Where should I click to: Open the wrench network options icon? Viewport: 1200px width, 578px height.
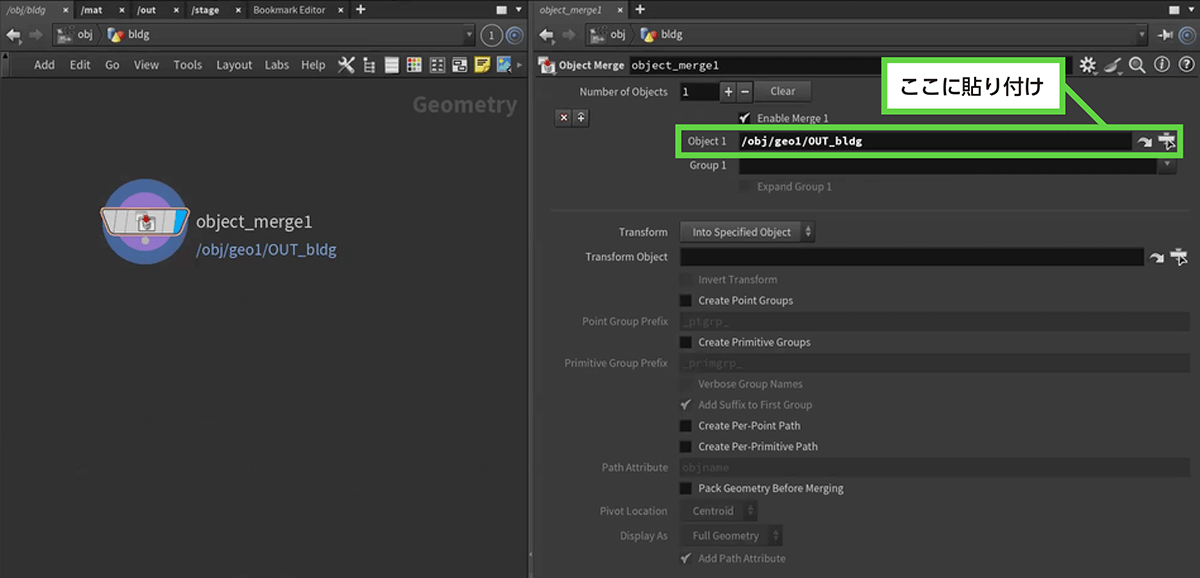[x=346, y=65]
